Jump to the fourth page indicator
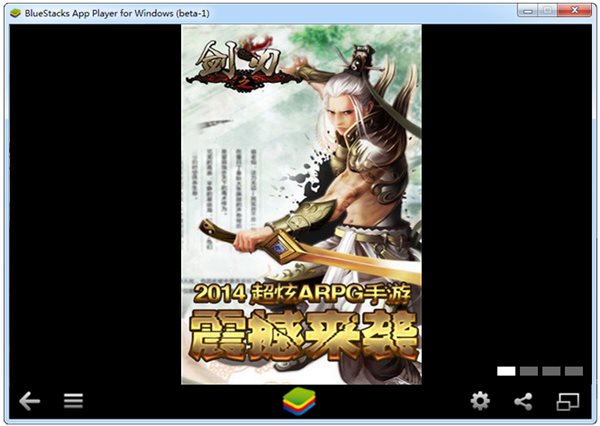Image resolution: width=600 pixels, height=426 pixels. (x=574, y=371)
